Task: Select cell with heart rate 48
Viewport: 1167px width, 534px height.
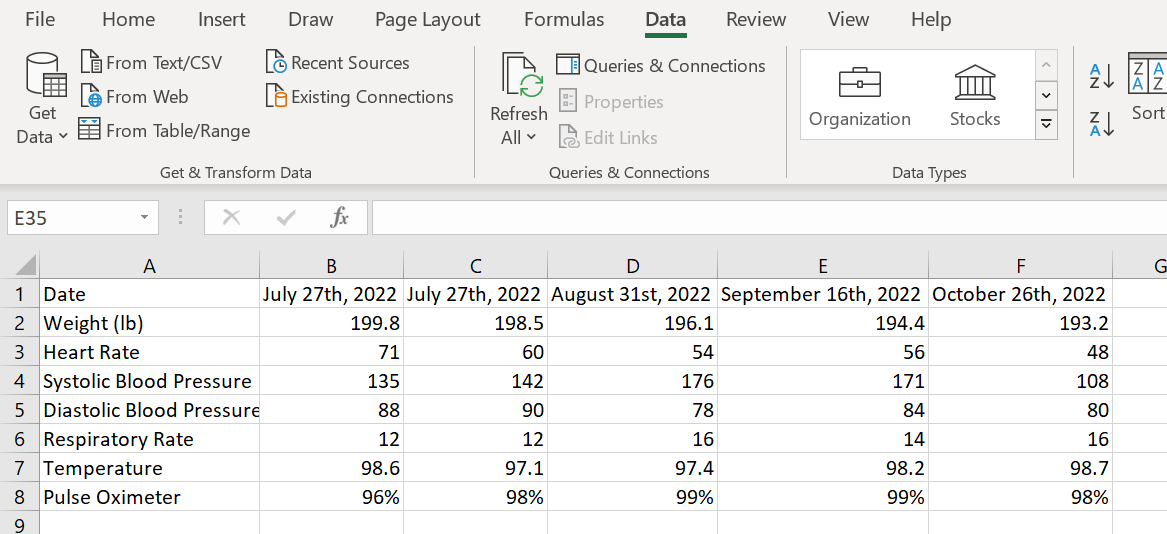Action: click(1020, 352)
